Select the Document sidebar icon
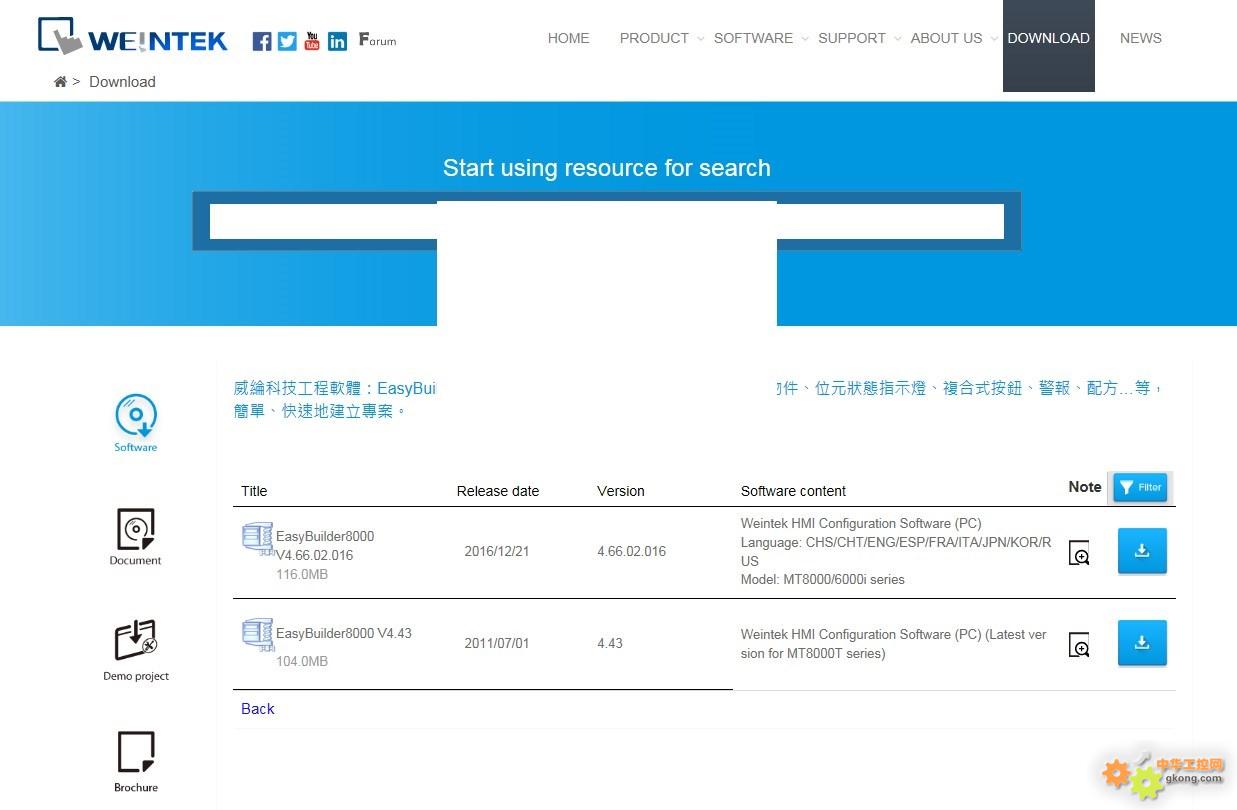The height and width of the screenshot is (810, 1237). click(136, 537)
